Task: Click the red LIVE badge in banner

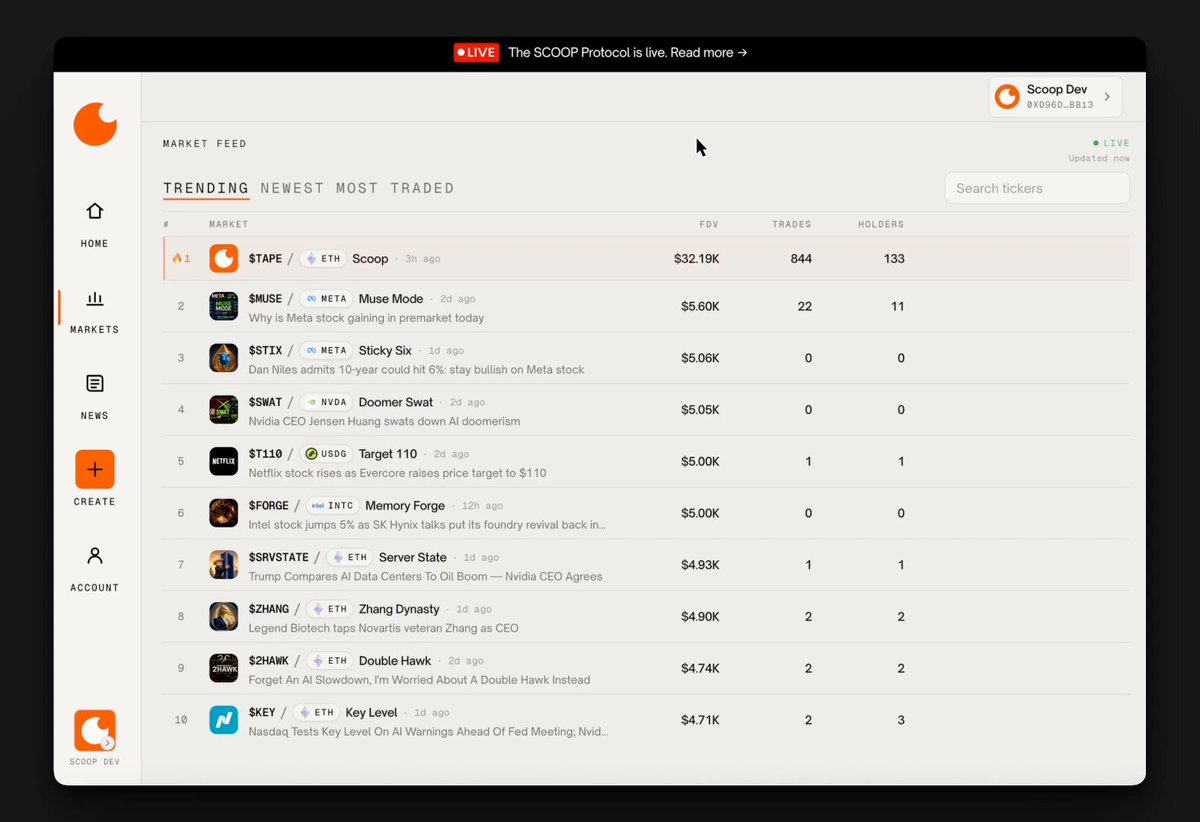Action: (476, 52)
